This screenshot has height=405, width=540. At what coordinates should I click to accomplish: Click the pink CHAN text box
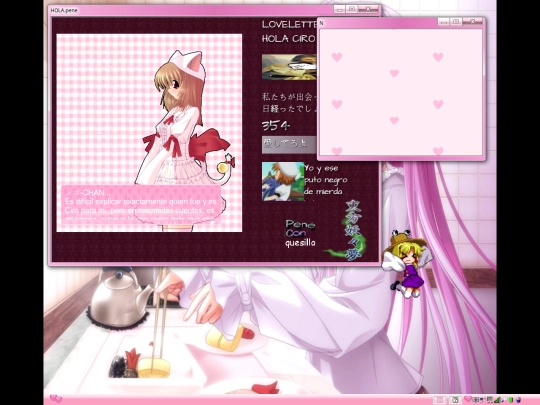[141, 205]
